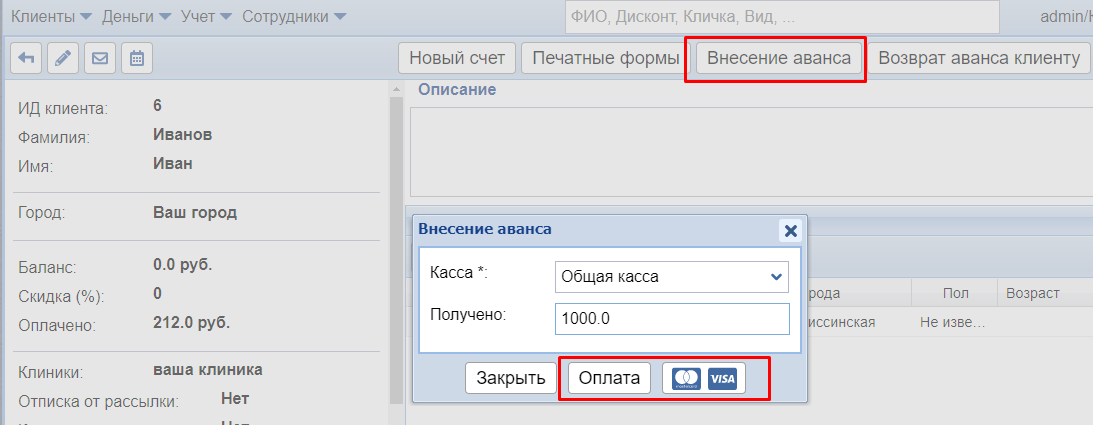Click the pencil edit client icon
This screenshot has width=1093, height=425.
coord(62,58)
